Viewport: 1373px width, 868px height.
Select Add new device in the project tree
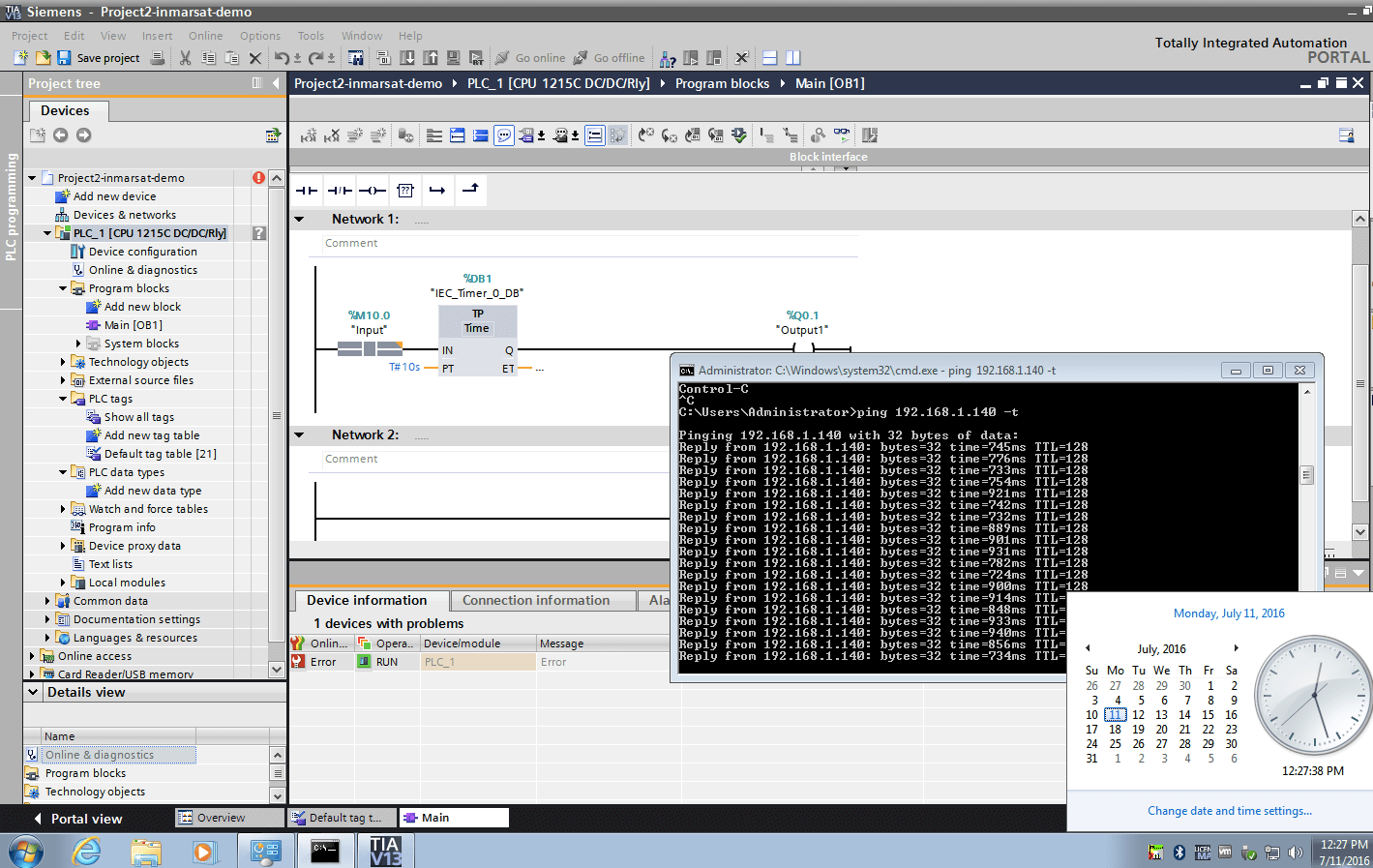(114, 196)
